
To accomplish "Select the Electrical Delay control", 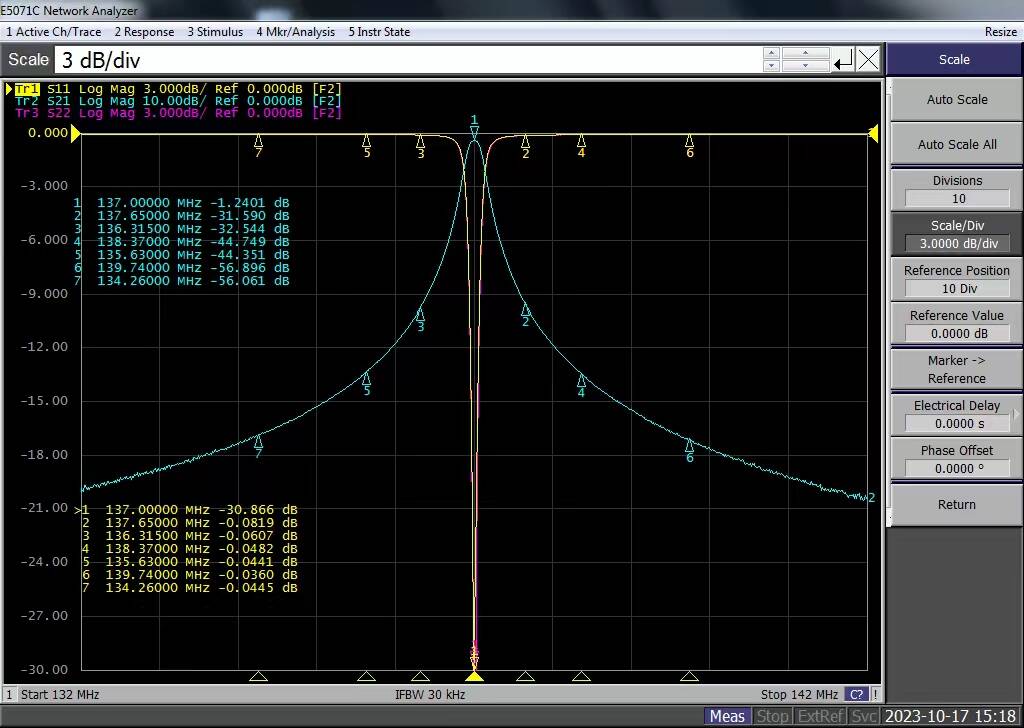I will [954, 413].
